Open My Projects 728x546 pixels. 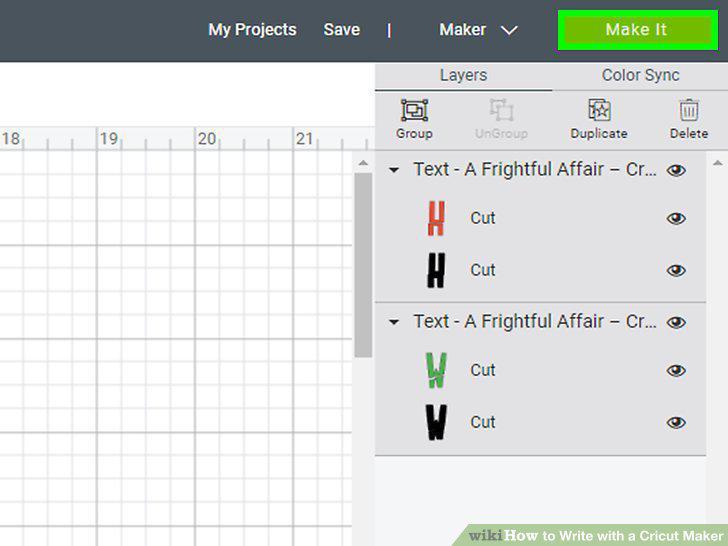[252, 30]
